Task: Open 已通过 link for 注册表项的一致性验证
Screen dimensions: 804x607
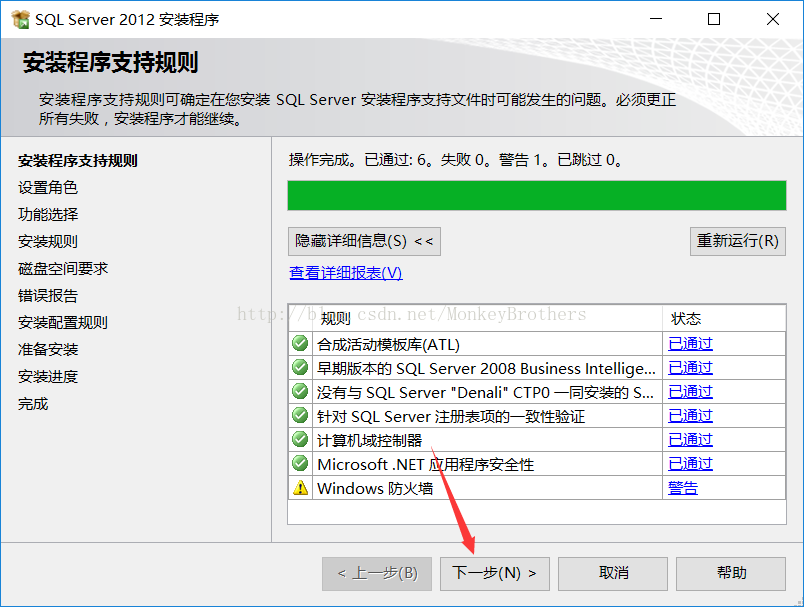Action: click(x=690, y=416)
